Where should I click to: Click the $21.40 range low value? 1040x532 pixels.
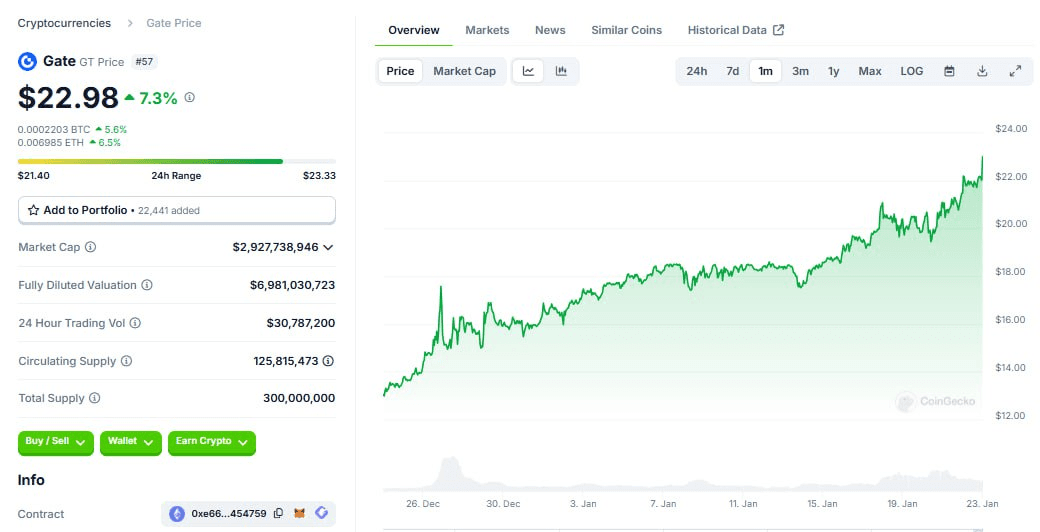34,176
